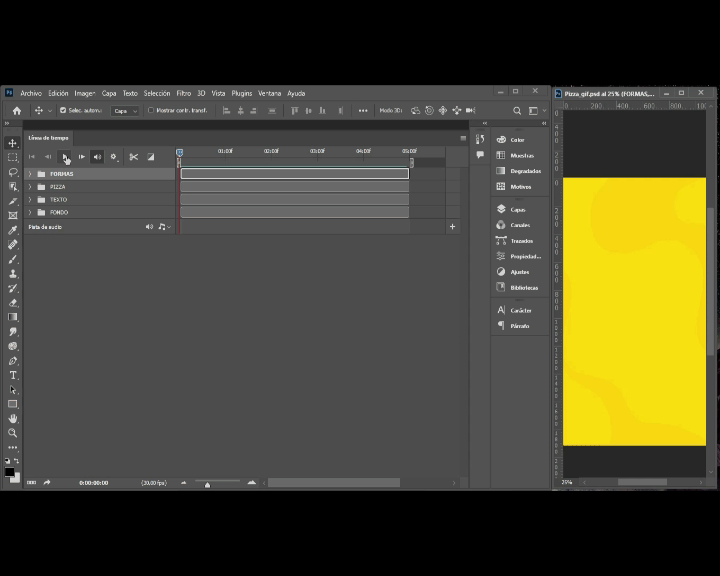This screenshot has height=576, width=720.
Task: Click the Home icon in options bar
Action: 17,111
